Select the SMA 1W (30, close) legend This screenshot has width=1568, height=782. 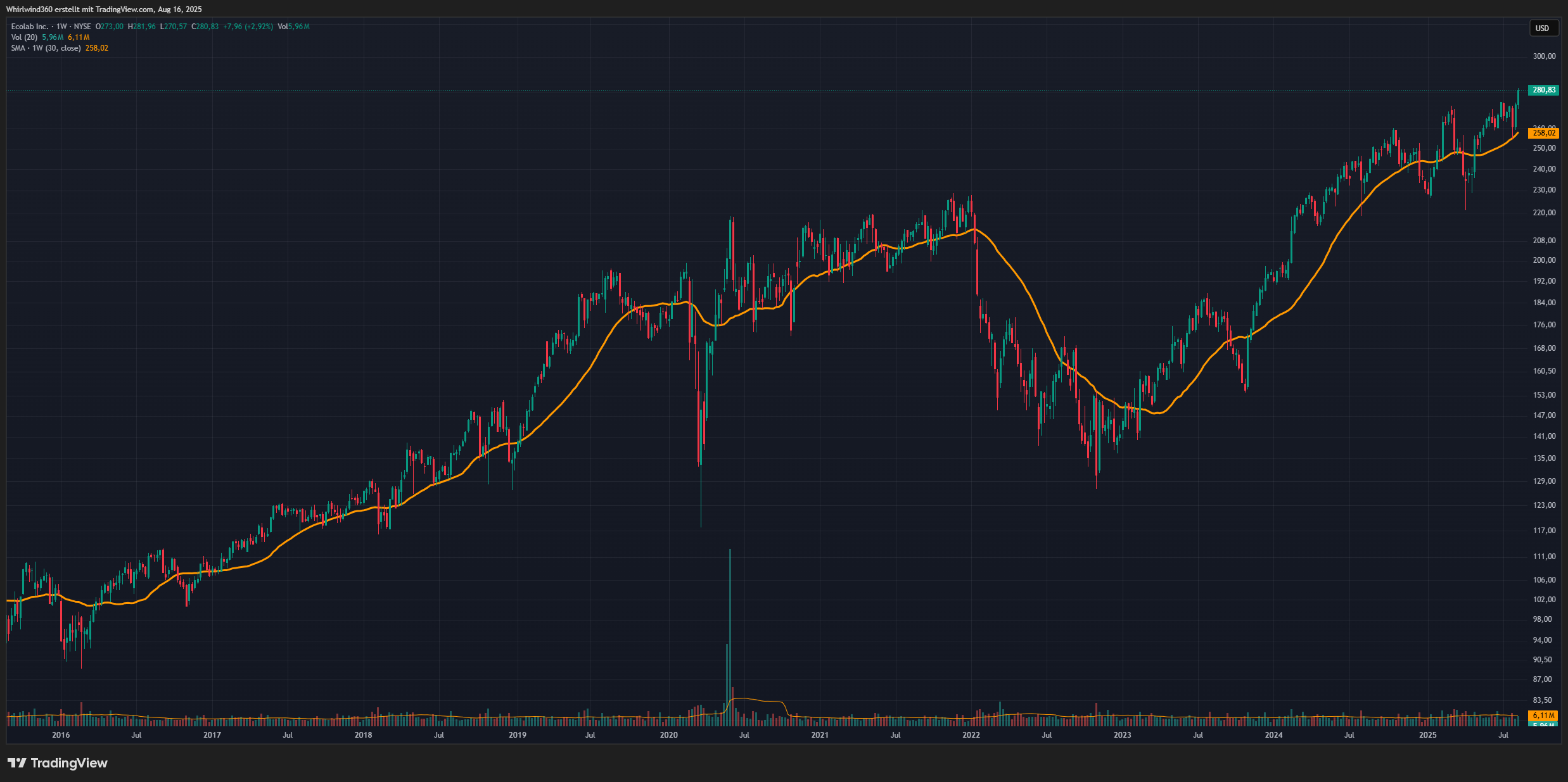(46, 48)
